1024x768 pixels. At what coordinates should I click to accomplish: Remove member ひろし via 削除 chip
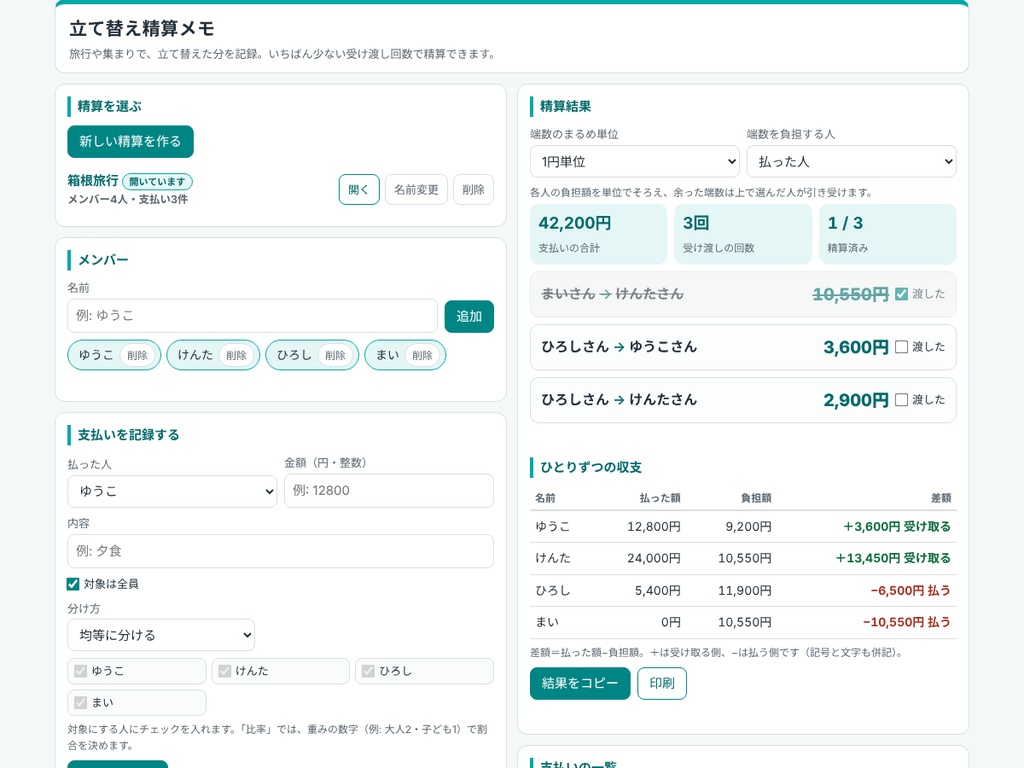[335, 355]
